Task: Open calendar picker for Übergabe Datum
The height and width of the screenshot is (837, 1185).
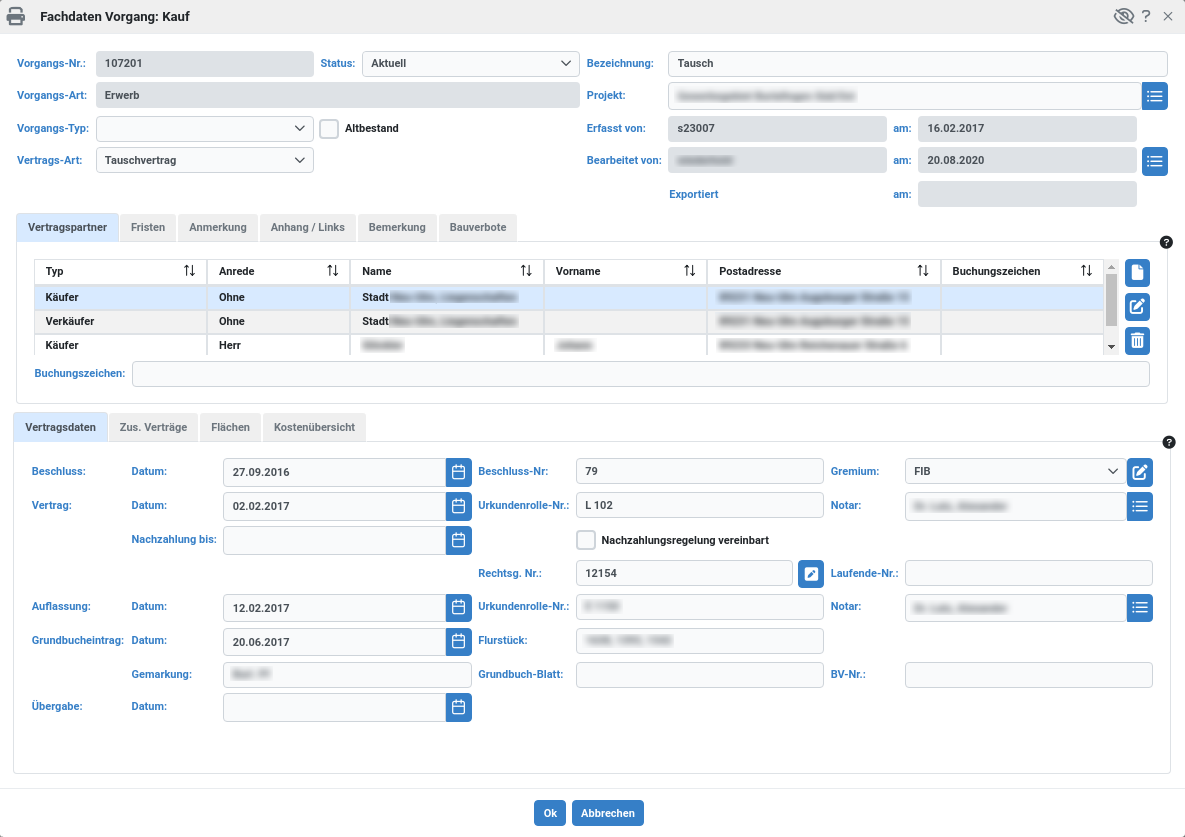Action: click(458, 708)
